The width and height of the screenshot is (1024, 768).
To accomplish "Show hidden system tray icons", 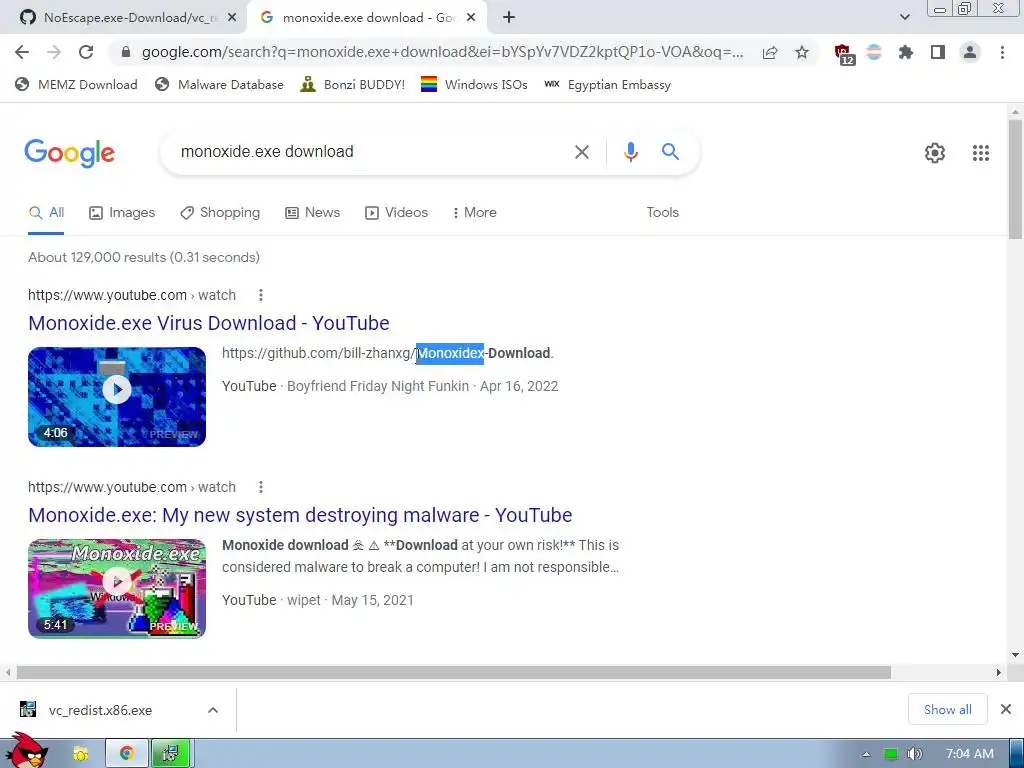I will [866, 754].
